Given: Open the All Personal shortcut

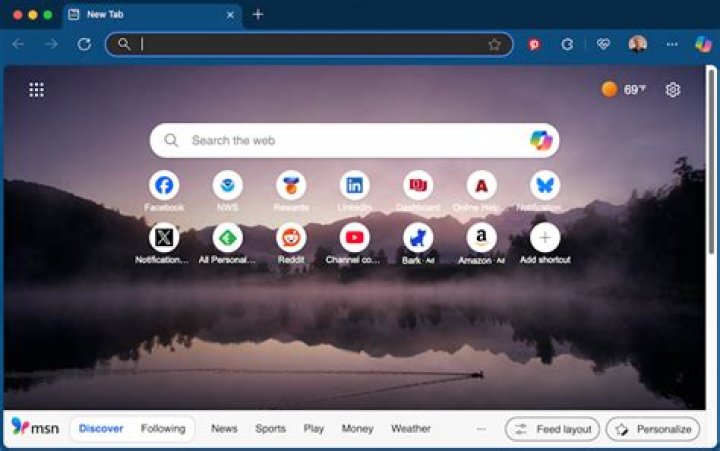Looking at the screenshot, I should 227,238.
